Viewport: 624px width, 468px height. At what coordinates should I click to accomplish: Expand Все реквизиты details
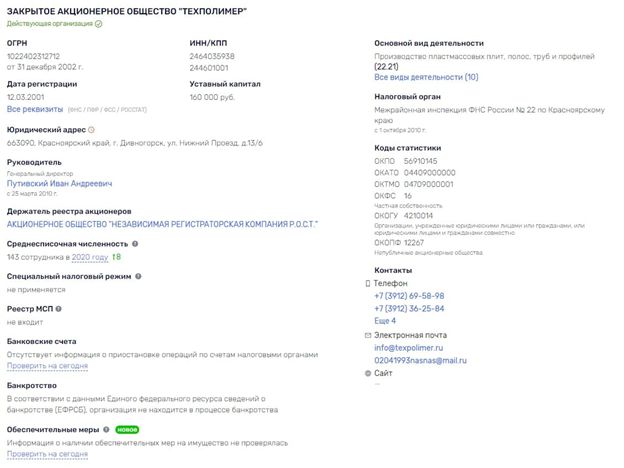[x=35, y=109]
